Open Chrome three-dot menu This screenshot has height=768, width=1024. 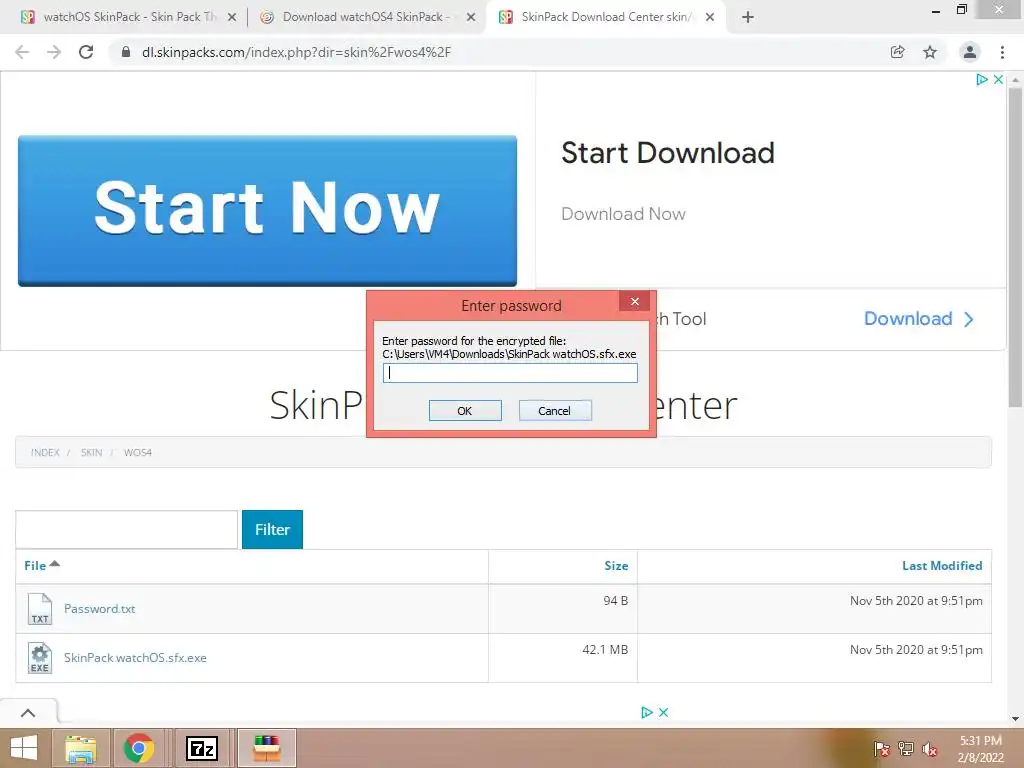(x=1002, y=52)
